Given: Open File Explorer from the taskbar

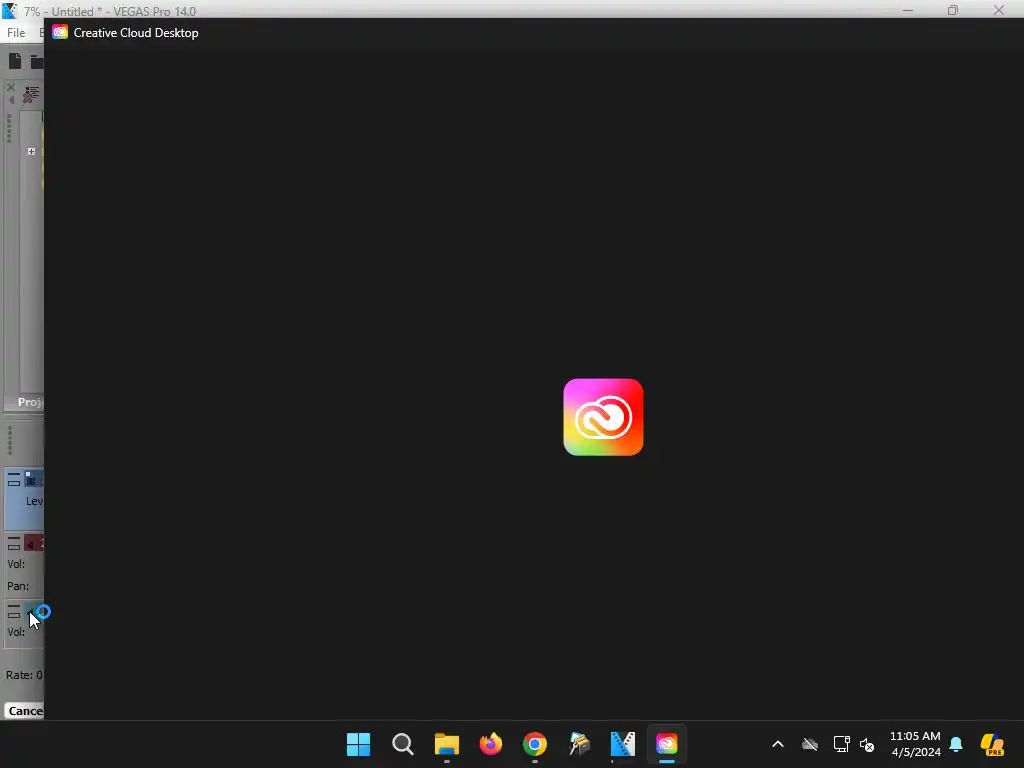Looking at the screenshot, I should point(447,744).
